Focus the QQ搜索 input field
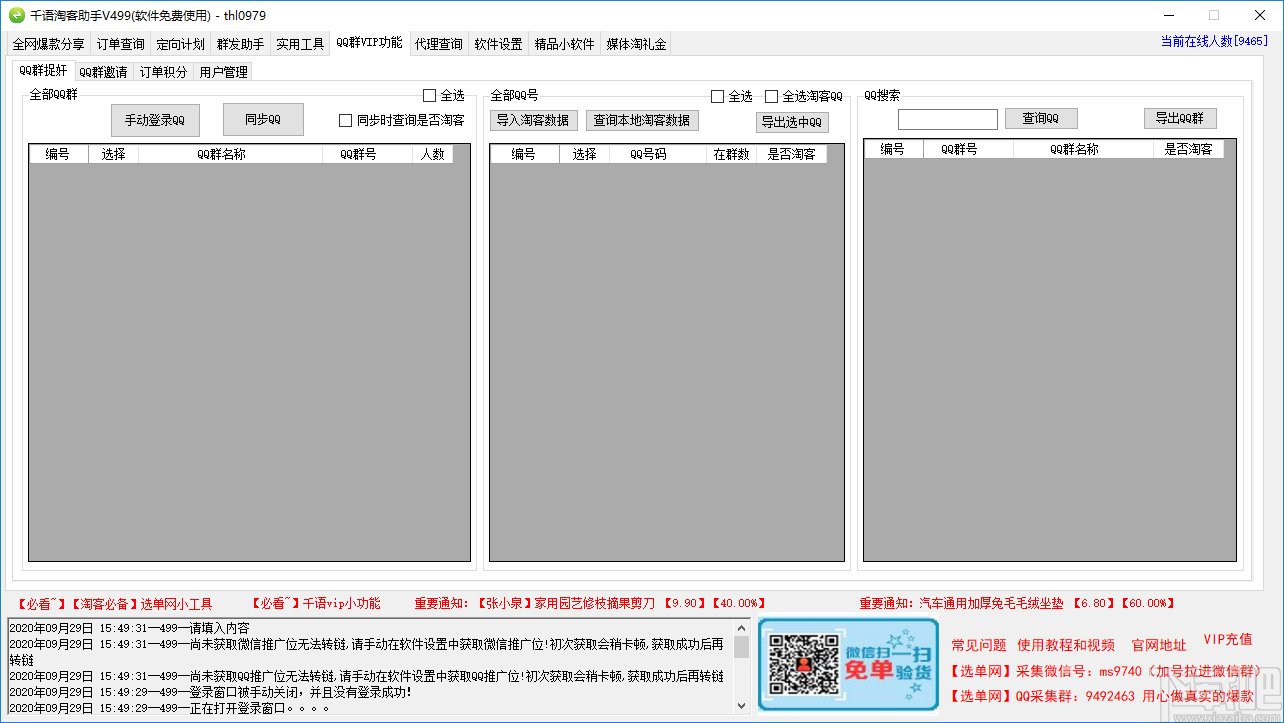Screen dimensions: 1284x723 [x=948, y=120]
